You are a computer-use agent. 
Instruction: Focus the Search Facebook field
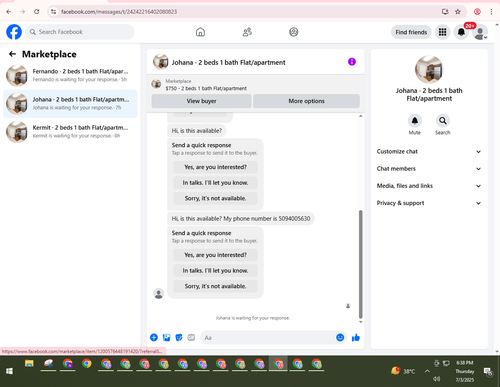[x=80, y=32]
